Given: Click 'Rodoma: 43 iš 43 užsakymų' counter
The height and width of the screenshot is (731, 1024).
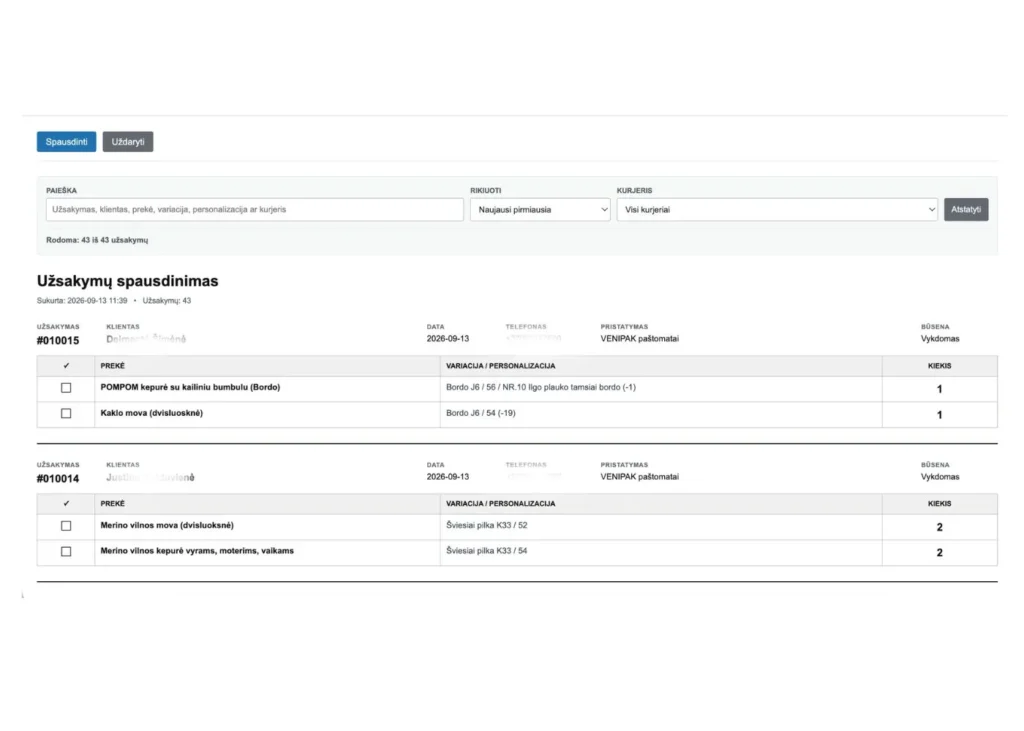Looking at the screenshot, I should point(97,240).
